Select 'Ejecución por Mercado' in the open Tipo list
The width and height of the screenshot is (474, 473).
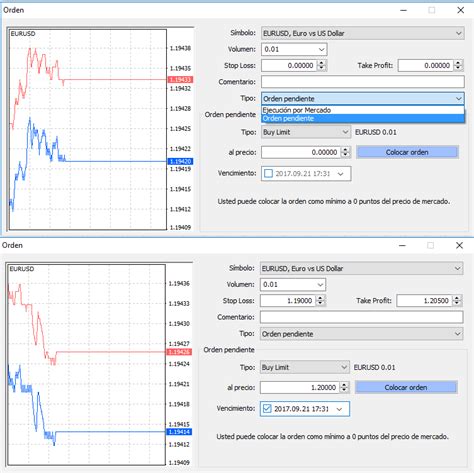[363, 110]
